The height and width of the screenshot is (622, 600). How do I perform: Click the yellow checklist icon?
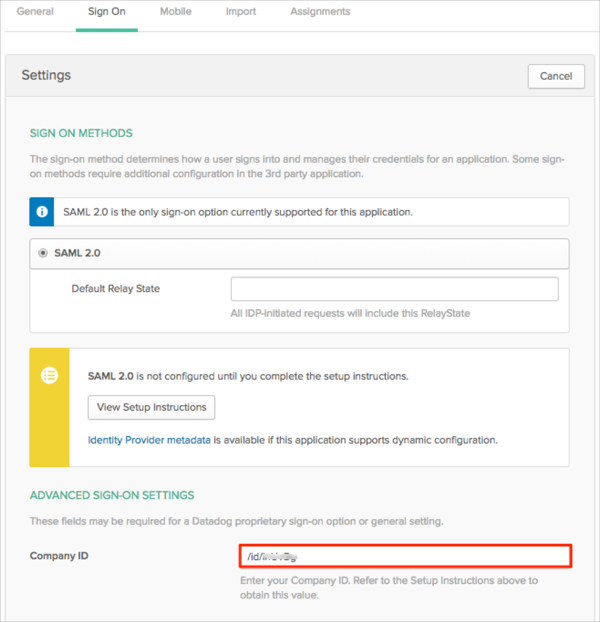[49, 376]
